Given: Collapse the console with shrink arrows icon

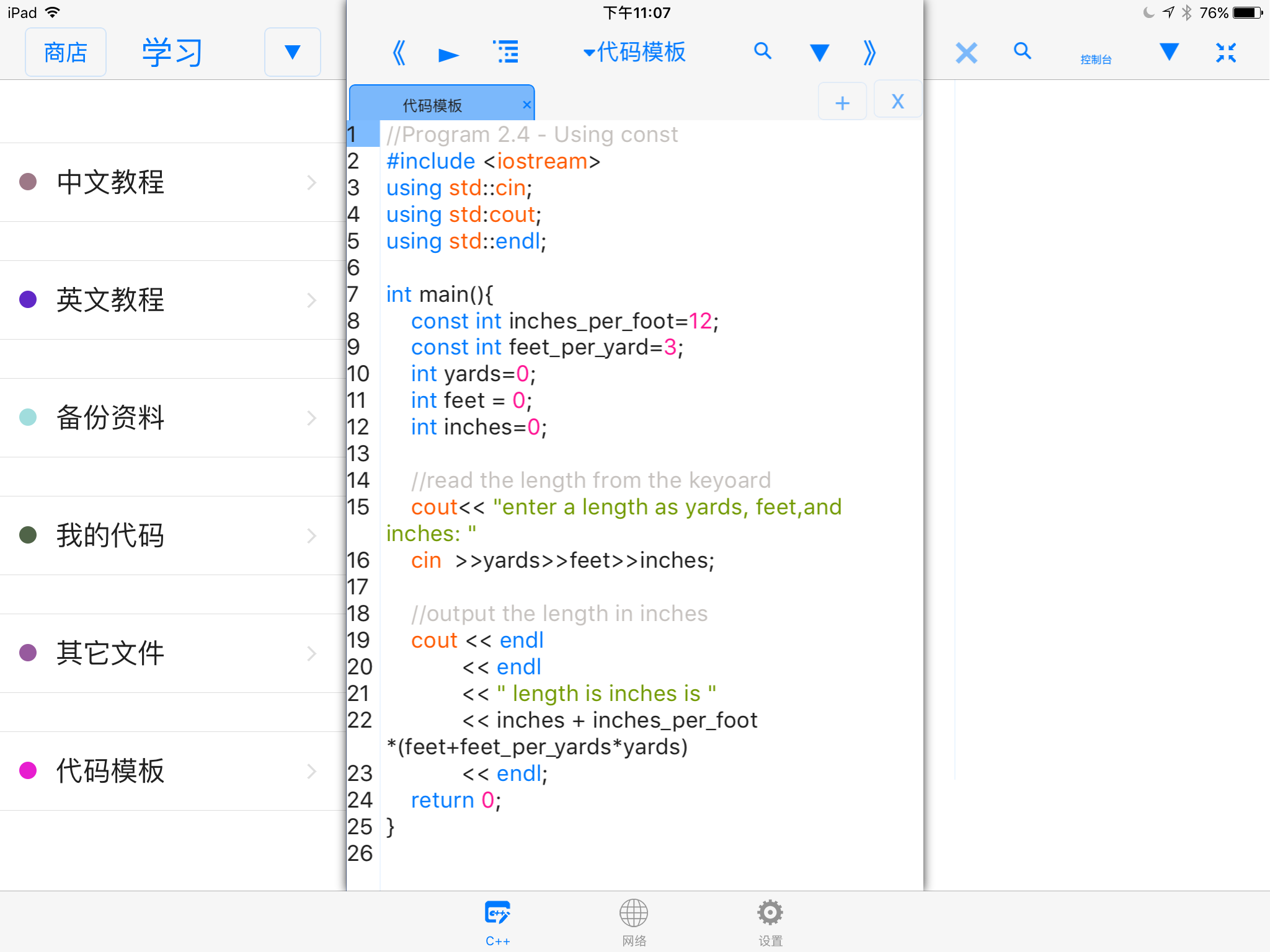Looking at the screenshot, I should point(1226,53).
